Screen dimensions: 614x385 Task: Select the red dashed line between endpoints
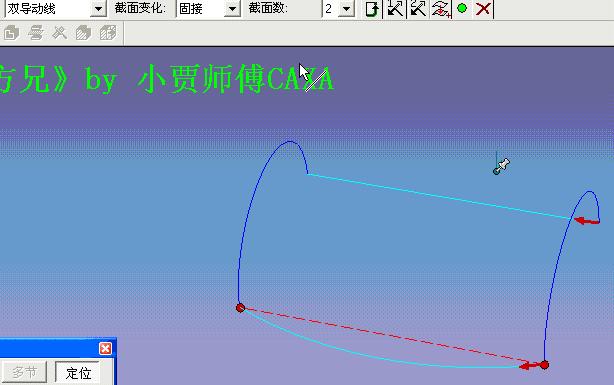click(x=392, y=336)
